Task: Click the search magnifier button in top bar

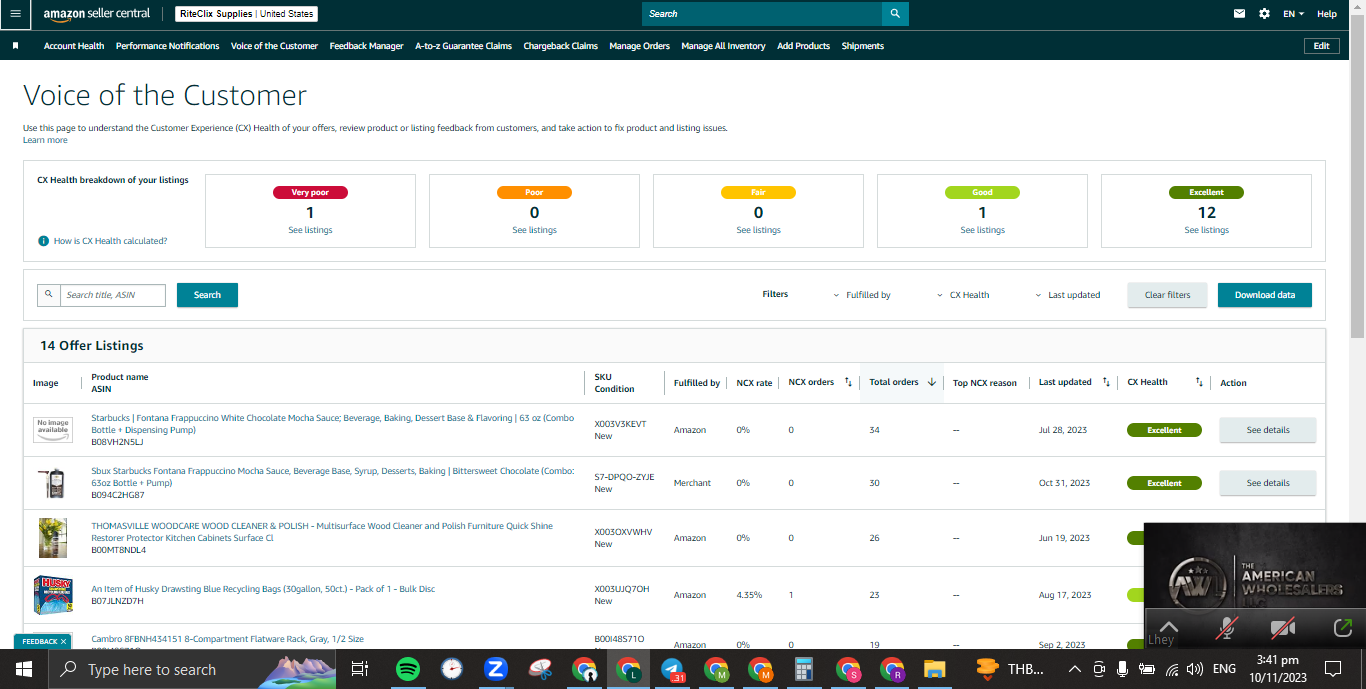Action: [895, 14]
